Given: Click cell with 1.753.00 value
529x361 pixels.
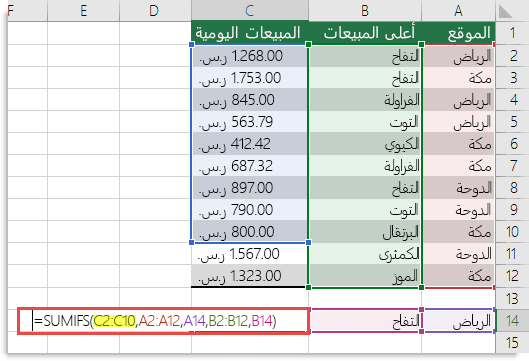Looking at the screenshot, I should (250, 78).
